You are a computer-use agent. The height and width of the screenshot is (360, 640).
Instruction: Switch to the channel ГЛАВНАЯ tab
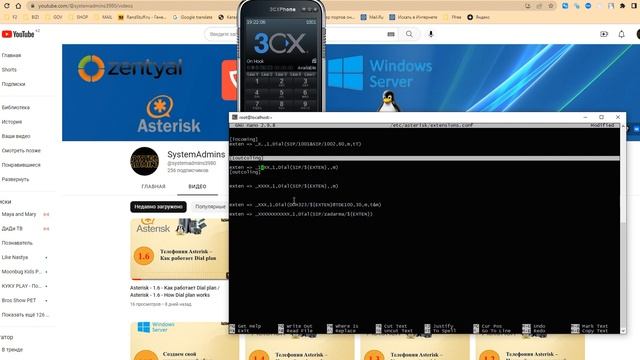click(153, 187)
